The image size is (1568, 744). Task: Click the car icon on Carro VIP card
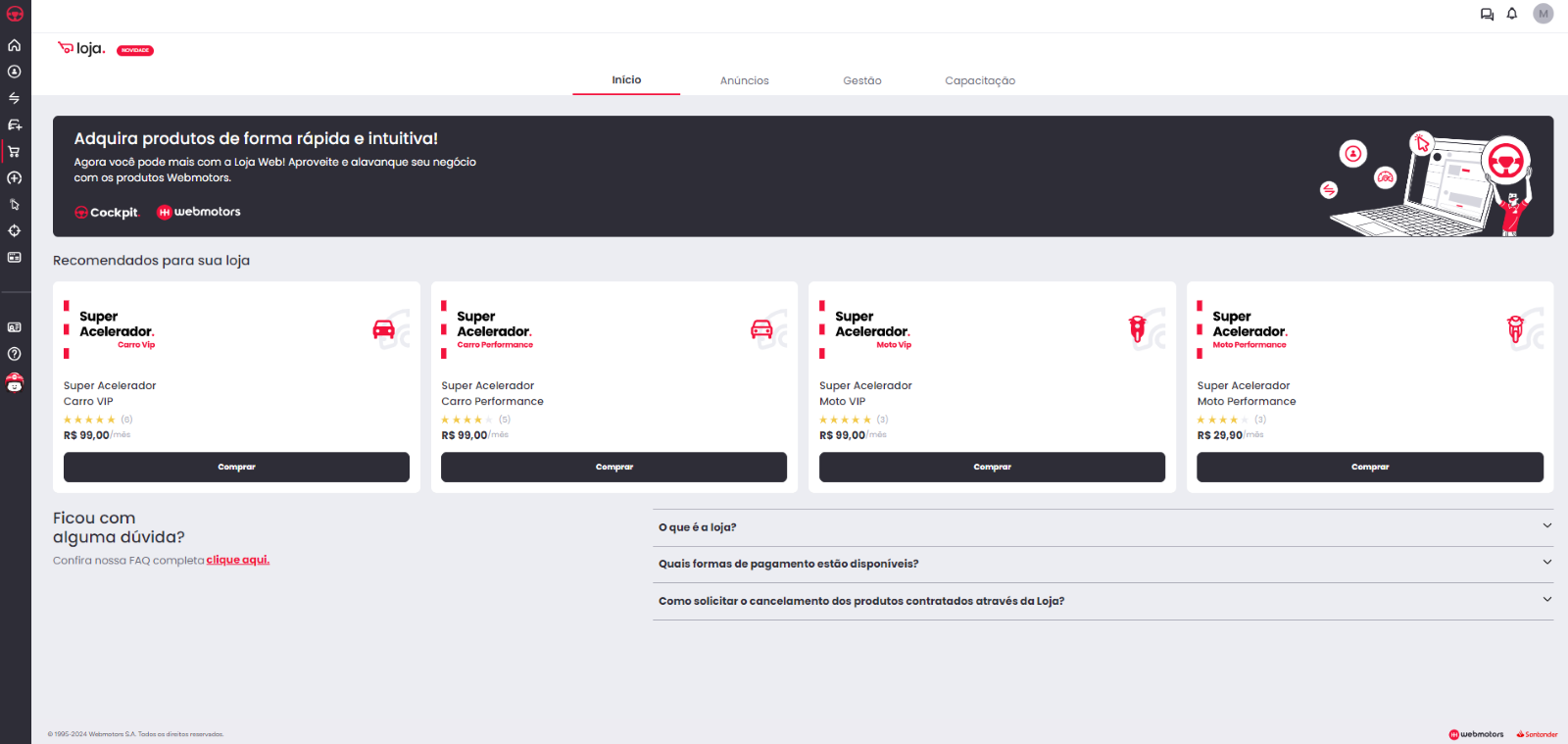click(x=384, y=329)
